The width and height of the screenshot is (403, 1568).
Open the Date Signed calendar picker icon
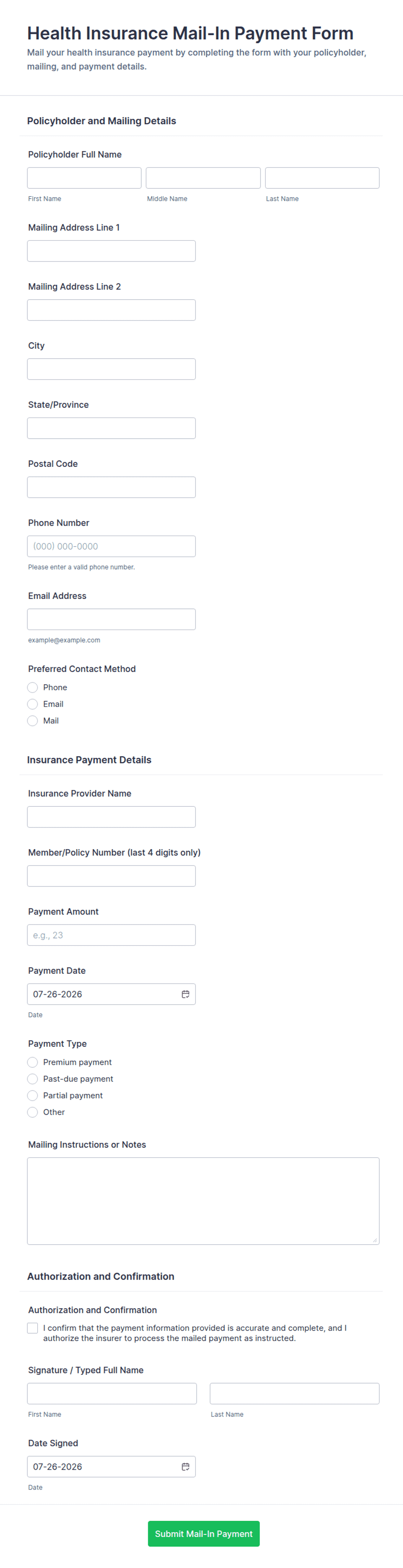point(185,1466)
